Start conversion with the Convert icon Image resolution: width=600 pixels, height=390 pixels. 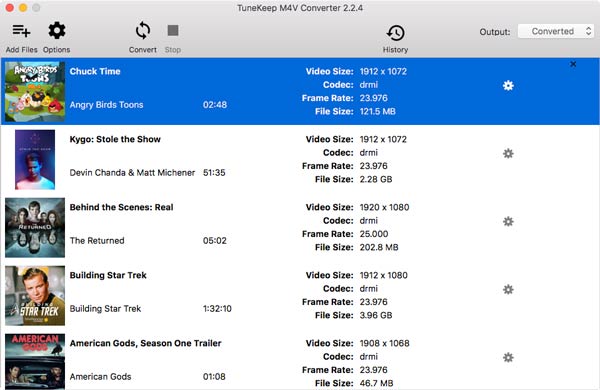pos(143,31)
